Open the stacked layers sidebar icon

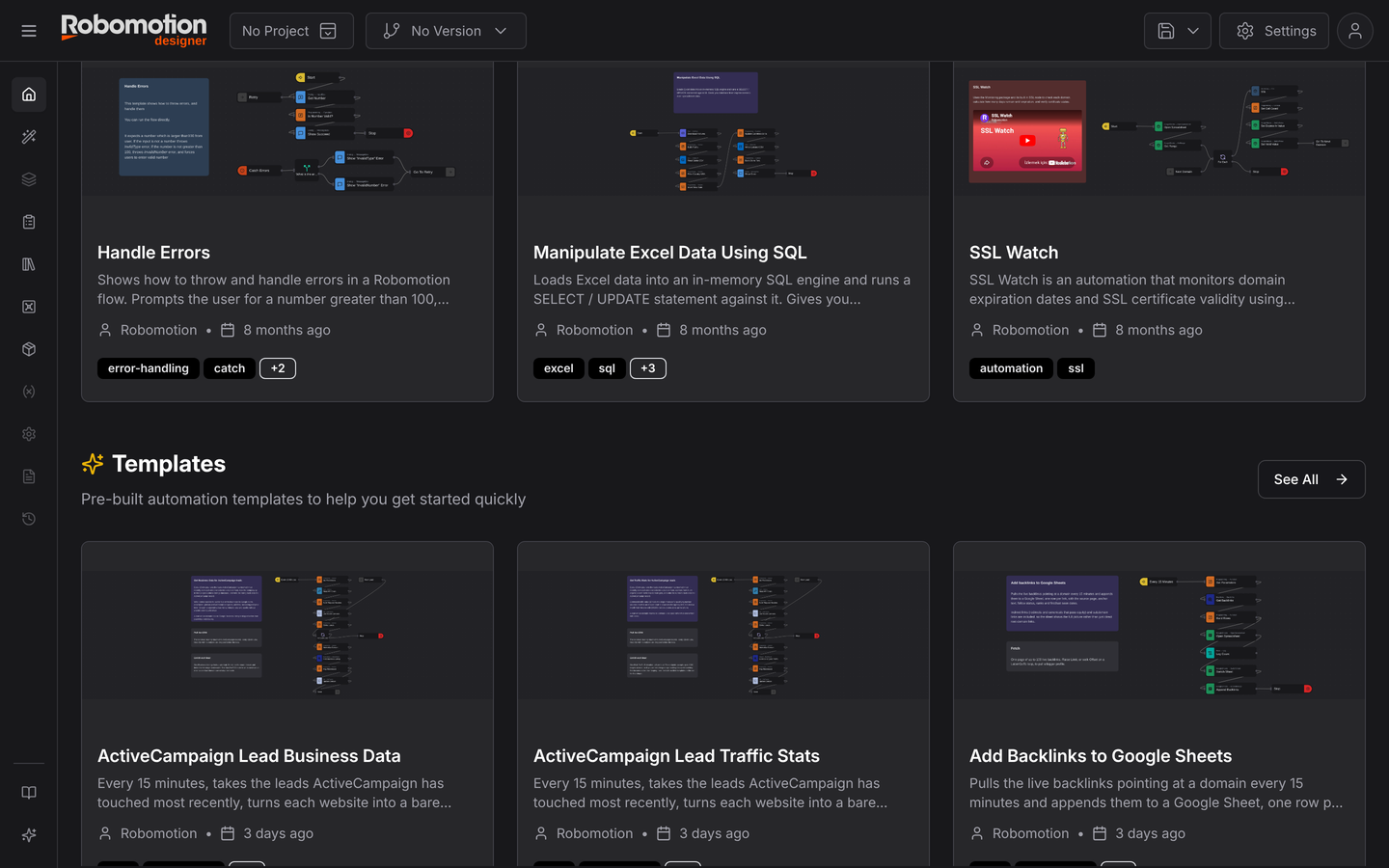click(x=29, y=179)
